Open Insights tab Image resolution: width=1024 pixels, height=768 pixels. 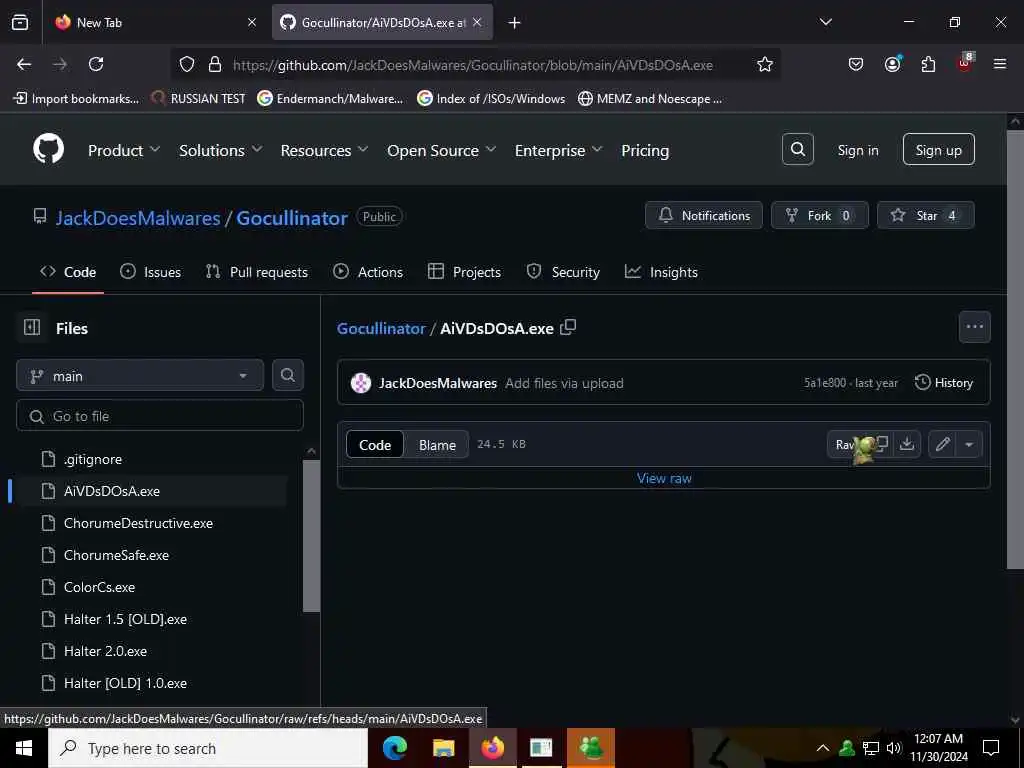pyautogui.click(x=661, y=272)
